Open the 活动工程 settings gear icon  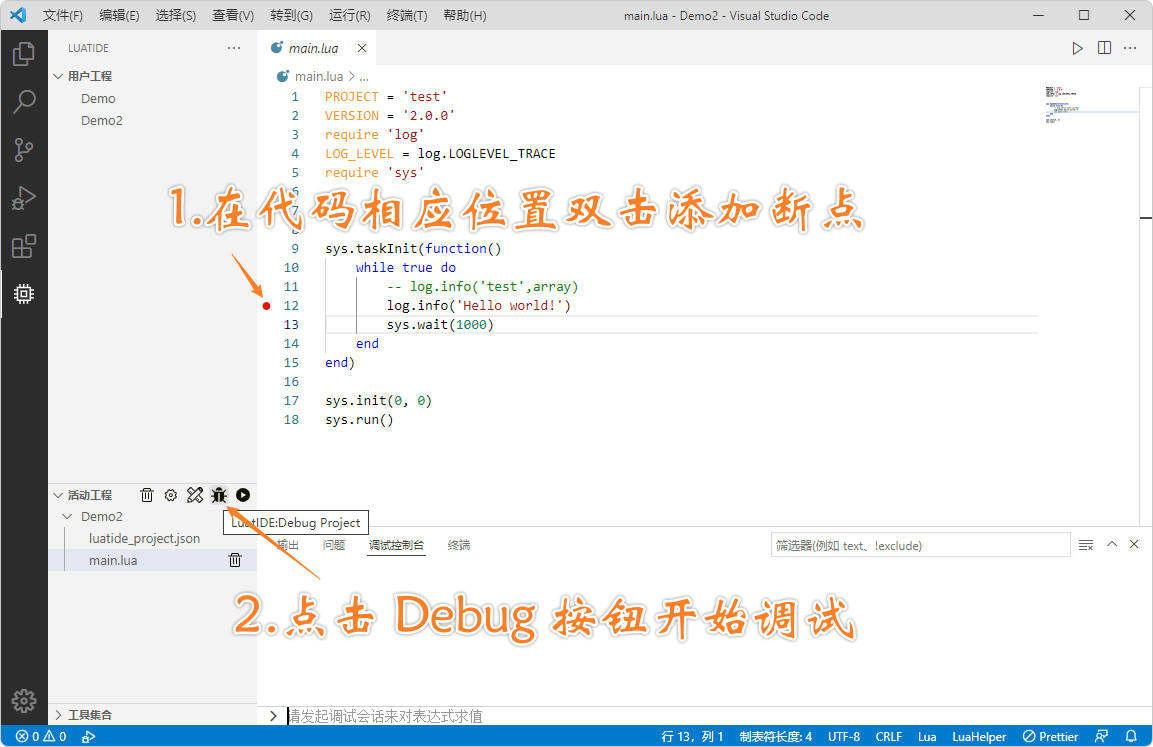coord(171,496)
